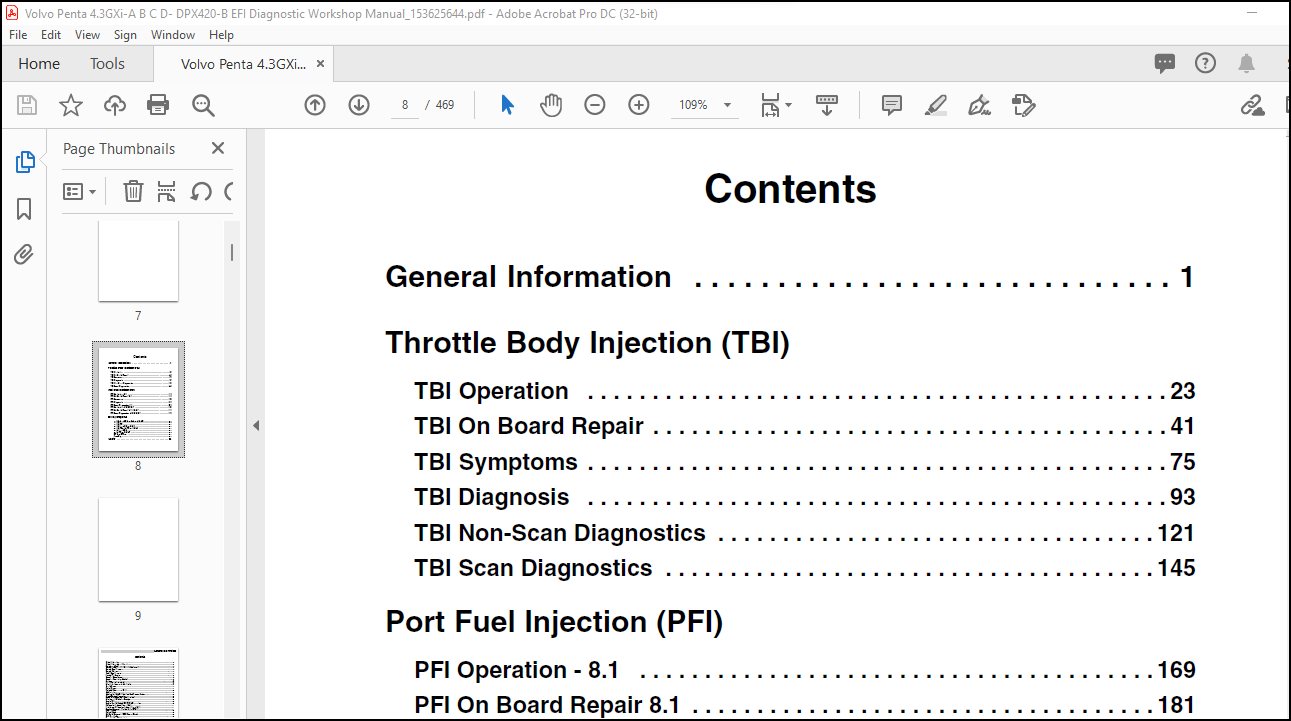Add the document to starred files
This screenshot has width=1291, height=721.
click(71, 105)
